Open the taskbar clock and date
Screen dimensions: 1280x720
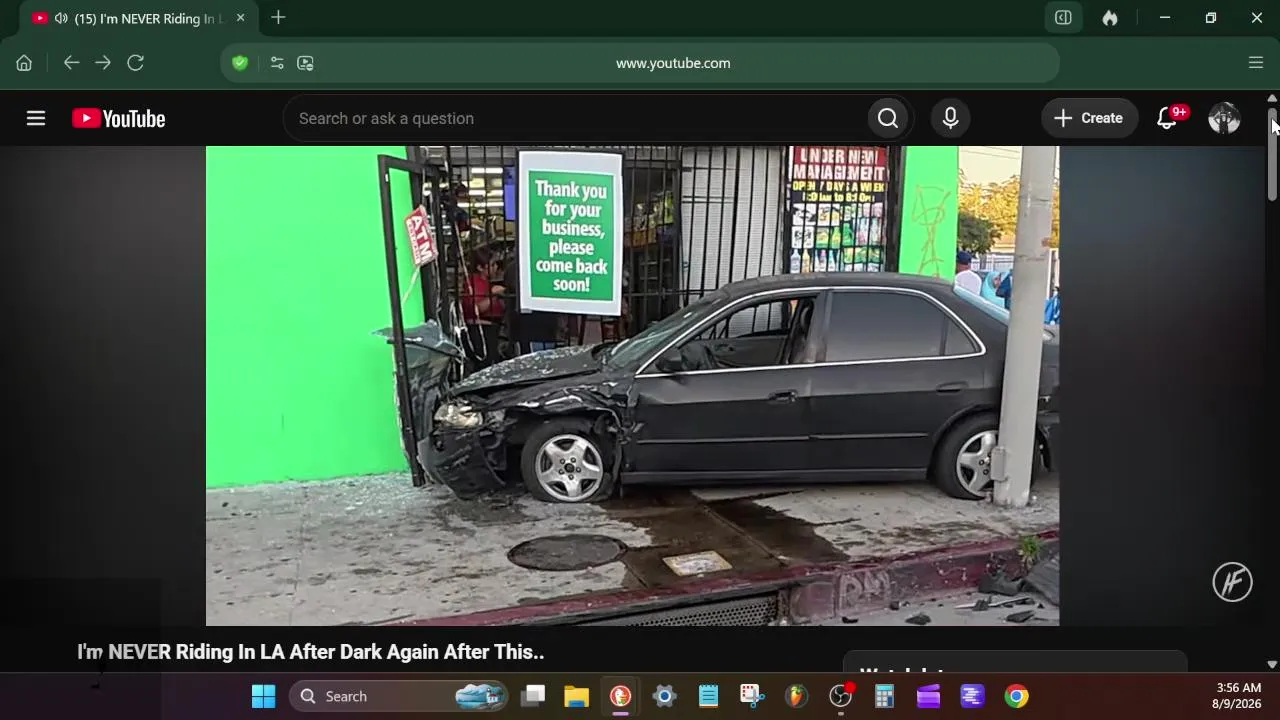1238,696
